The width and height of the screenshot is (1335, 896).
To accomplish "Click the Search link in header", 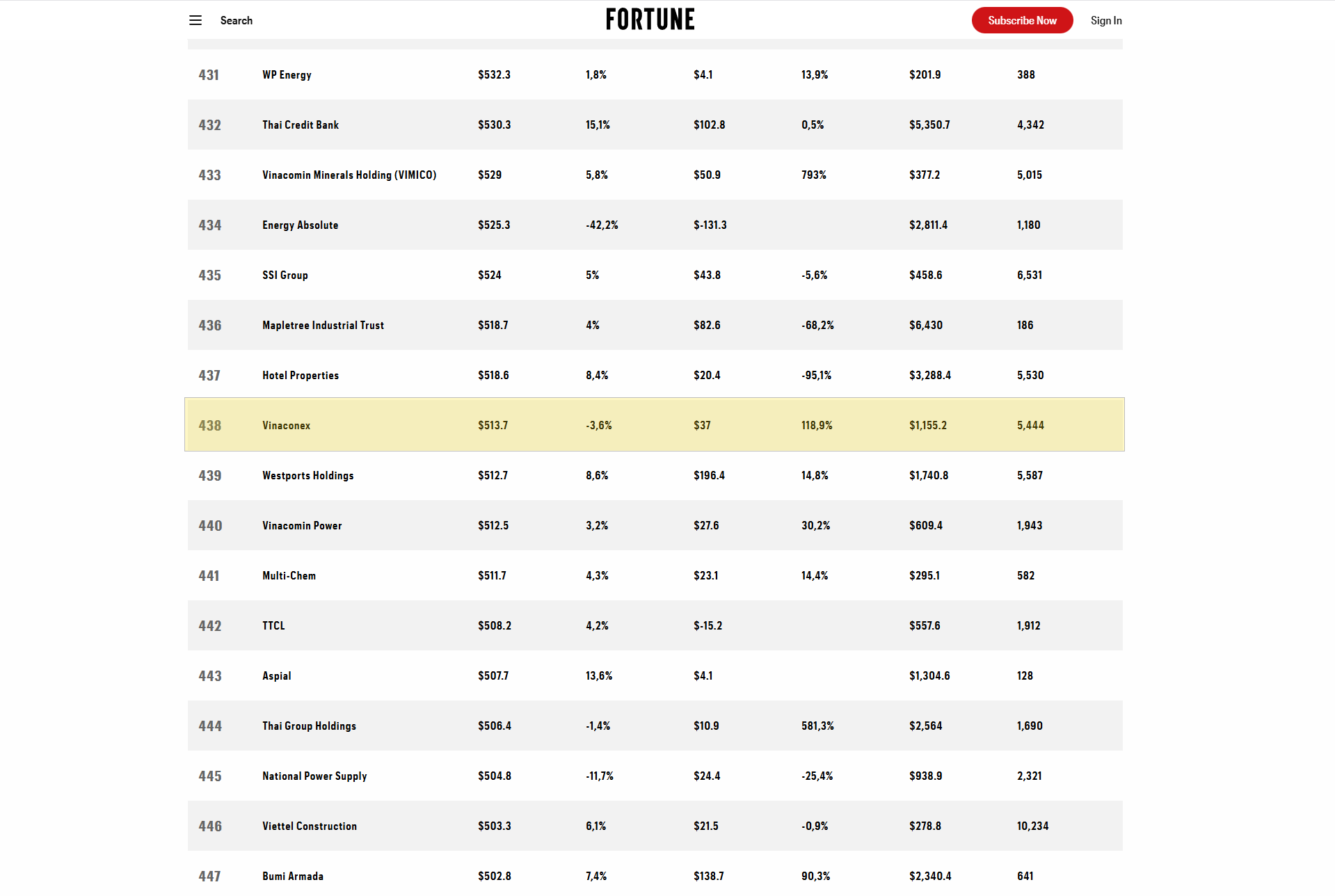I will pos(236,21).
